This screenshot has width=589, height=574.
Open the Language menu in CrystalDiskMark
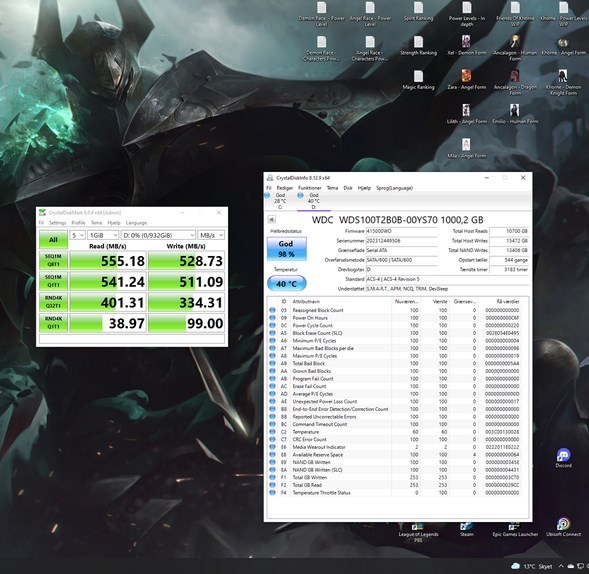pyautogui.click(x=136, y=223)
